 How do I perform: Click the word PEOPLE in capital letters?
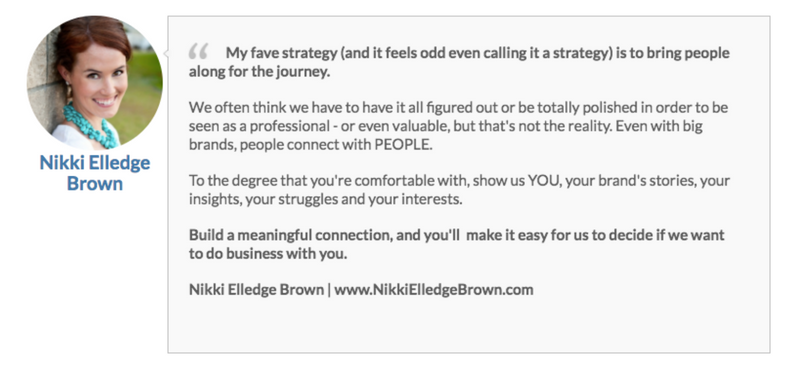[403, 145]
